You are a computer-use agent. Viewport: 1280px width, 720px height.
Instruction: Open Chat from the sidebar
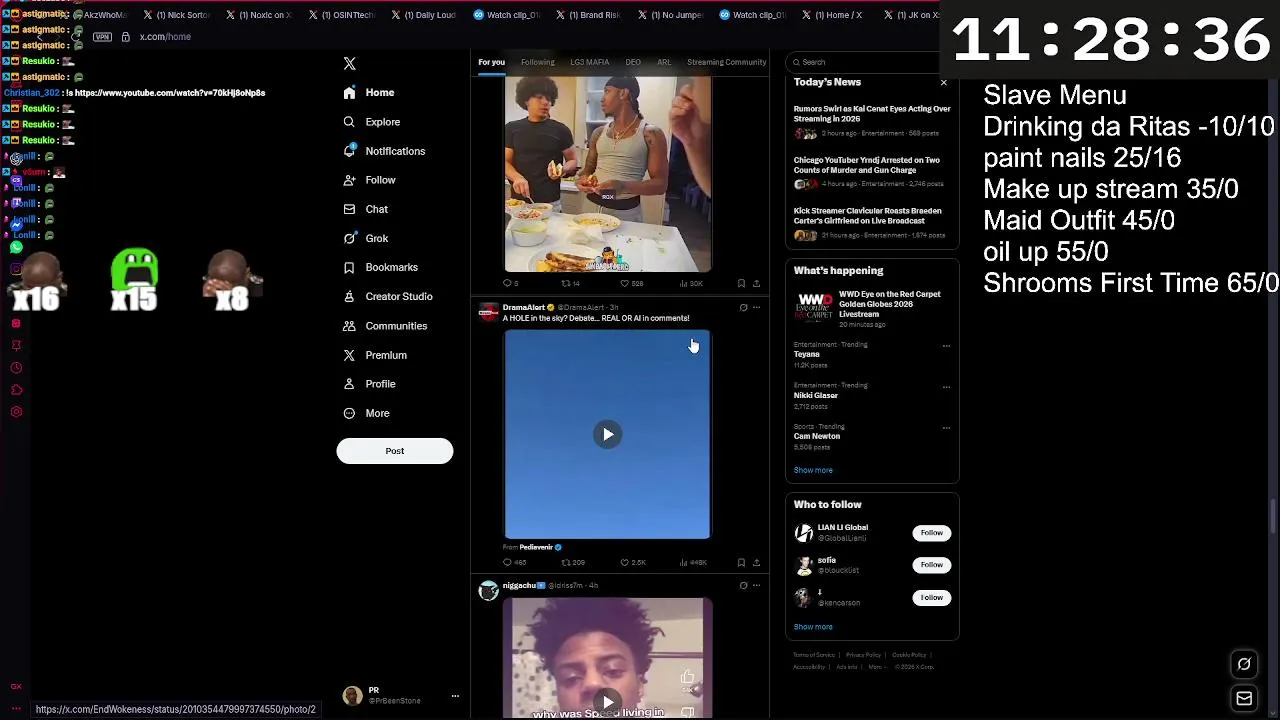365,209
